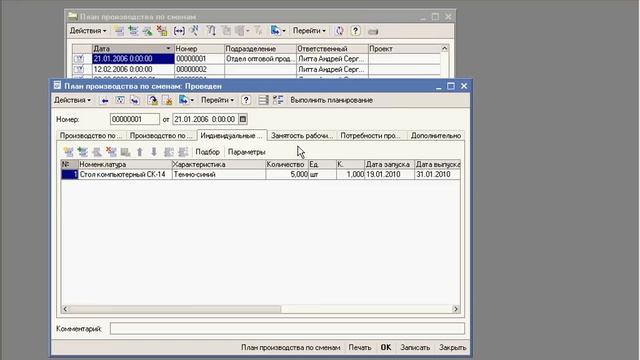This screenshot has width=640, height=360.
Task: Open the Действия menu in the back list window
Action: click(x=88, y=31)
